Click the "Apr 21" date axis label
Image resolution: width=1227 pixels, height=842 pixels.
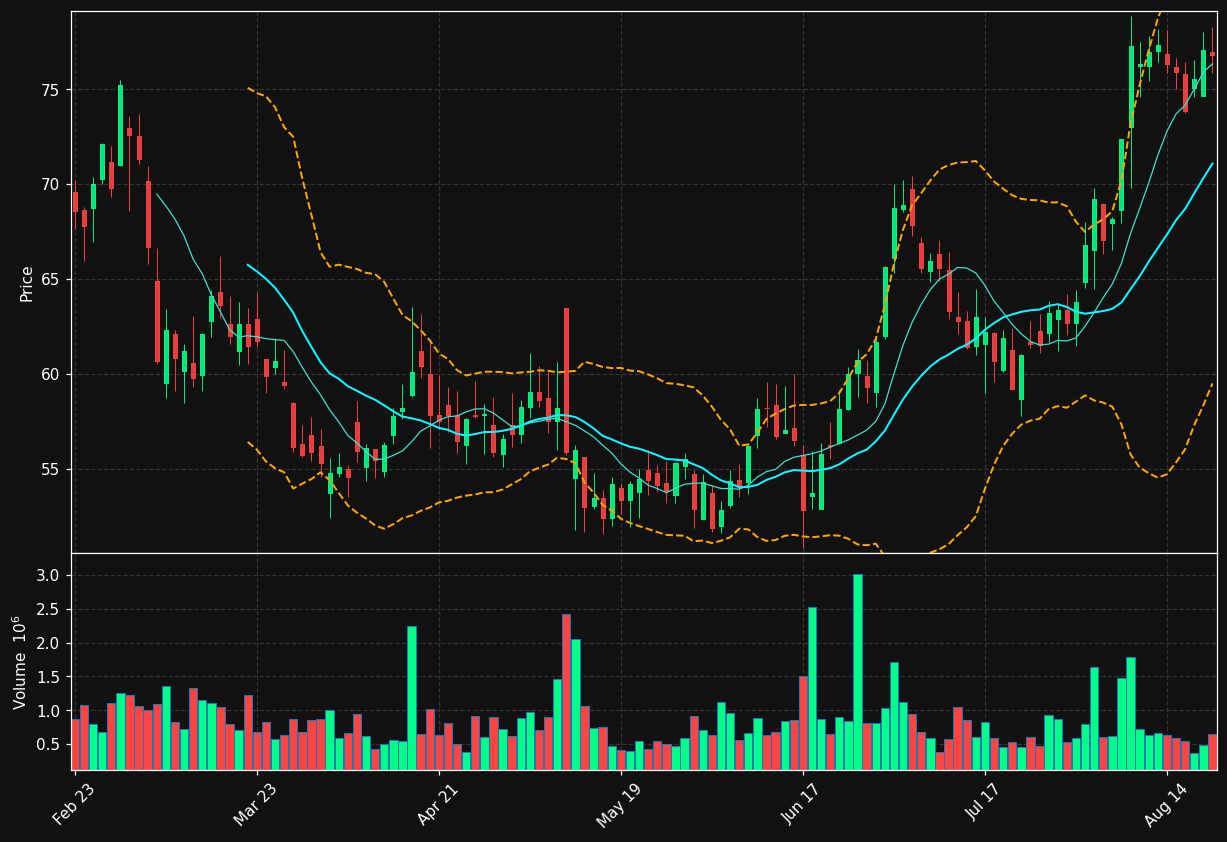coord(439,802)
